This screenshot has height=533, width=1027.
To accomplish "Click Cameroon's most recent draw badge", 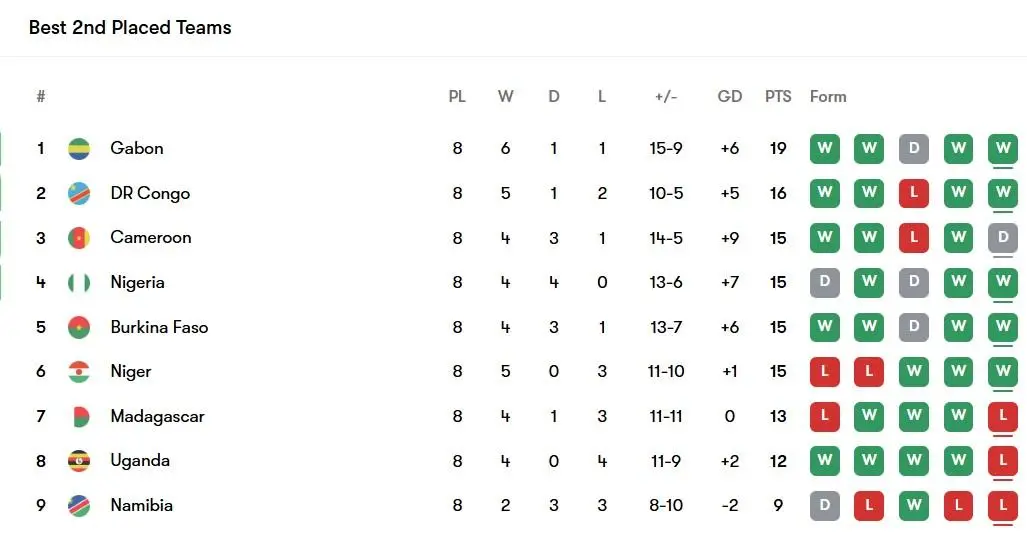I will point(1002,238).
